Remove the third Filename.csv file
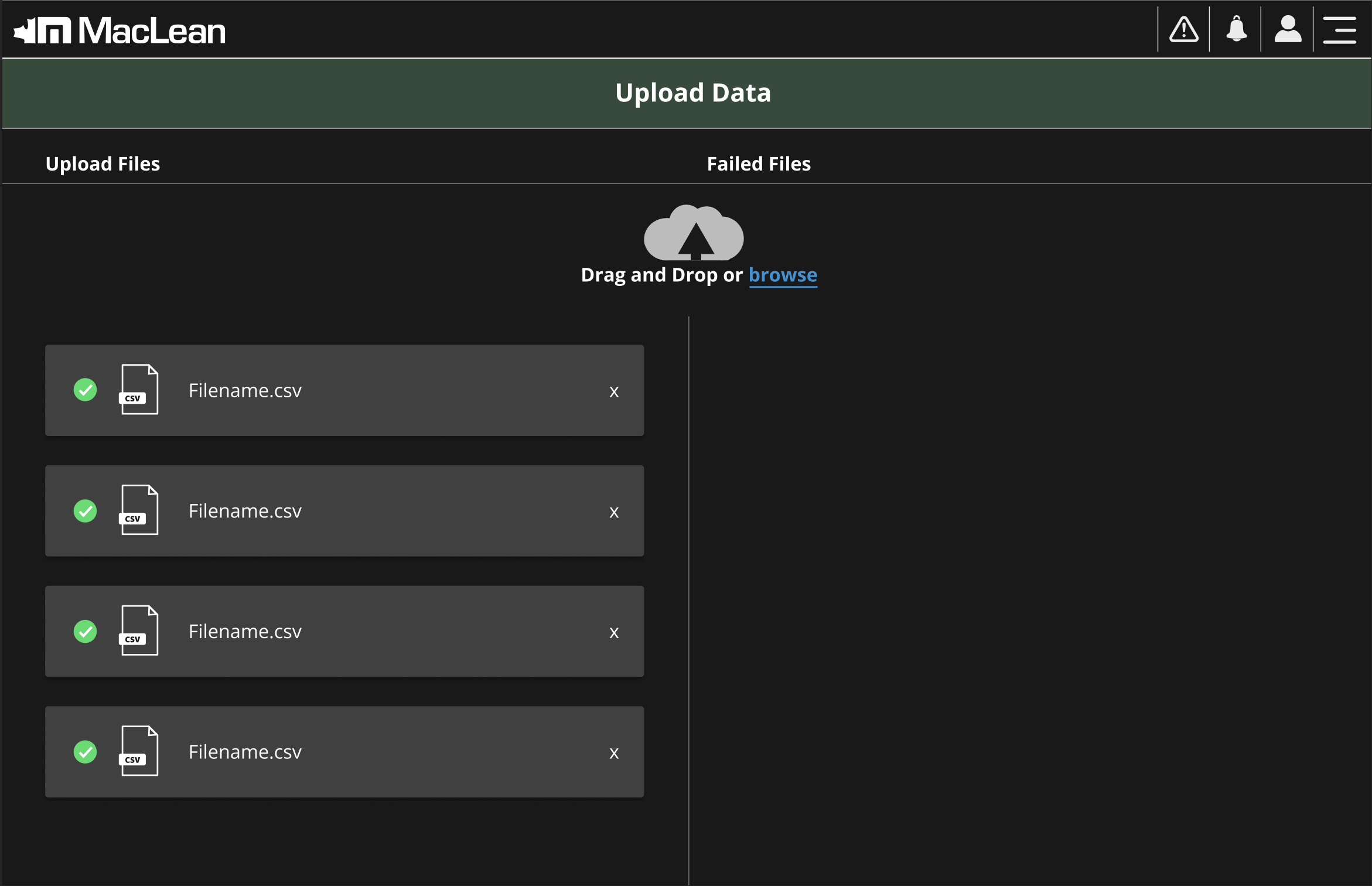 (x=614, y=632)
